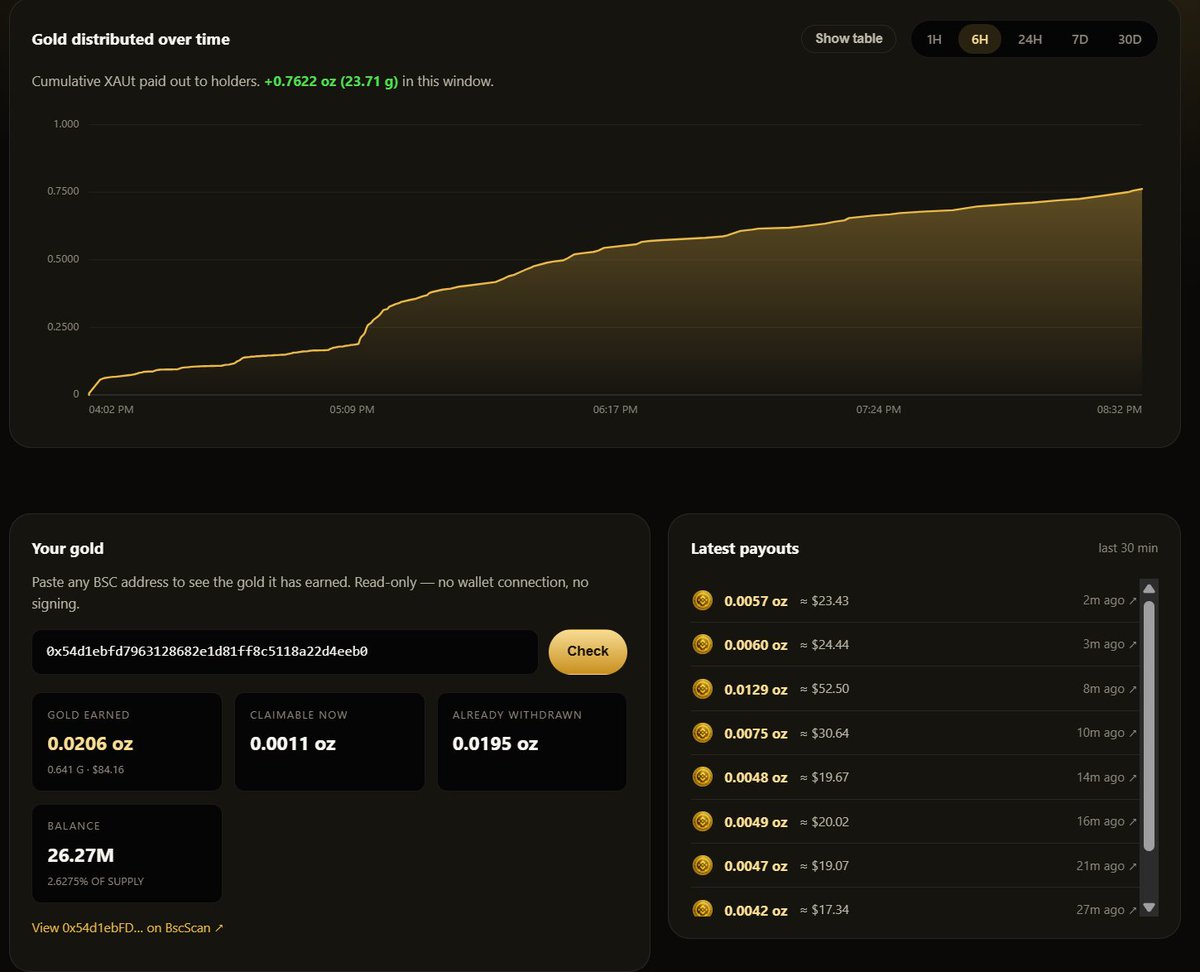
Task: Click the coin icon beside 0.0049 oz payout
Action: tap(702, 821)
